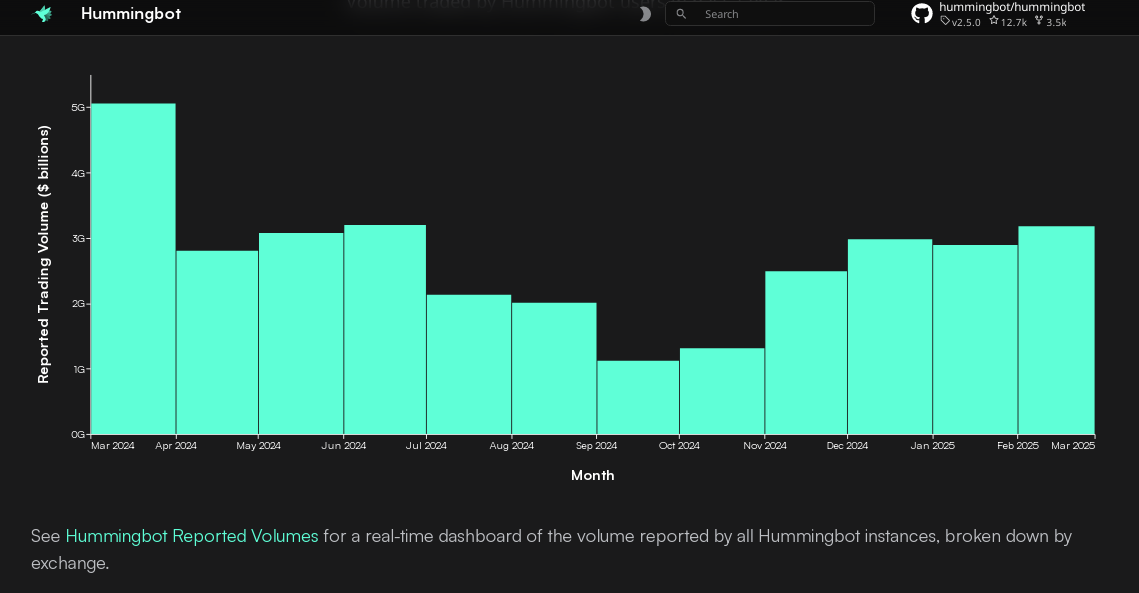Screen dimensions: 1139x593
Task: Click the bar between Apr 2024 and May 2024
Action: pyautogui.click(x=217, y=342)
